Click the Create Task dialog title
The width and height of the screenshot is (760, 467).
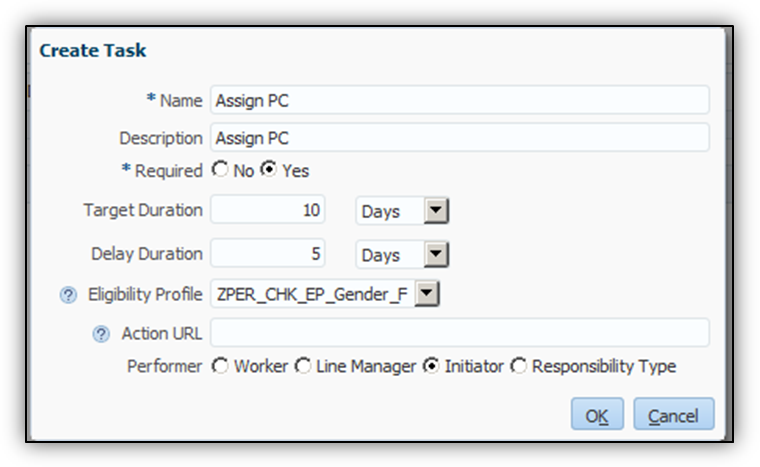point(93,50)
